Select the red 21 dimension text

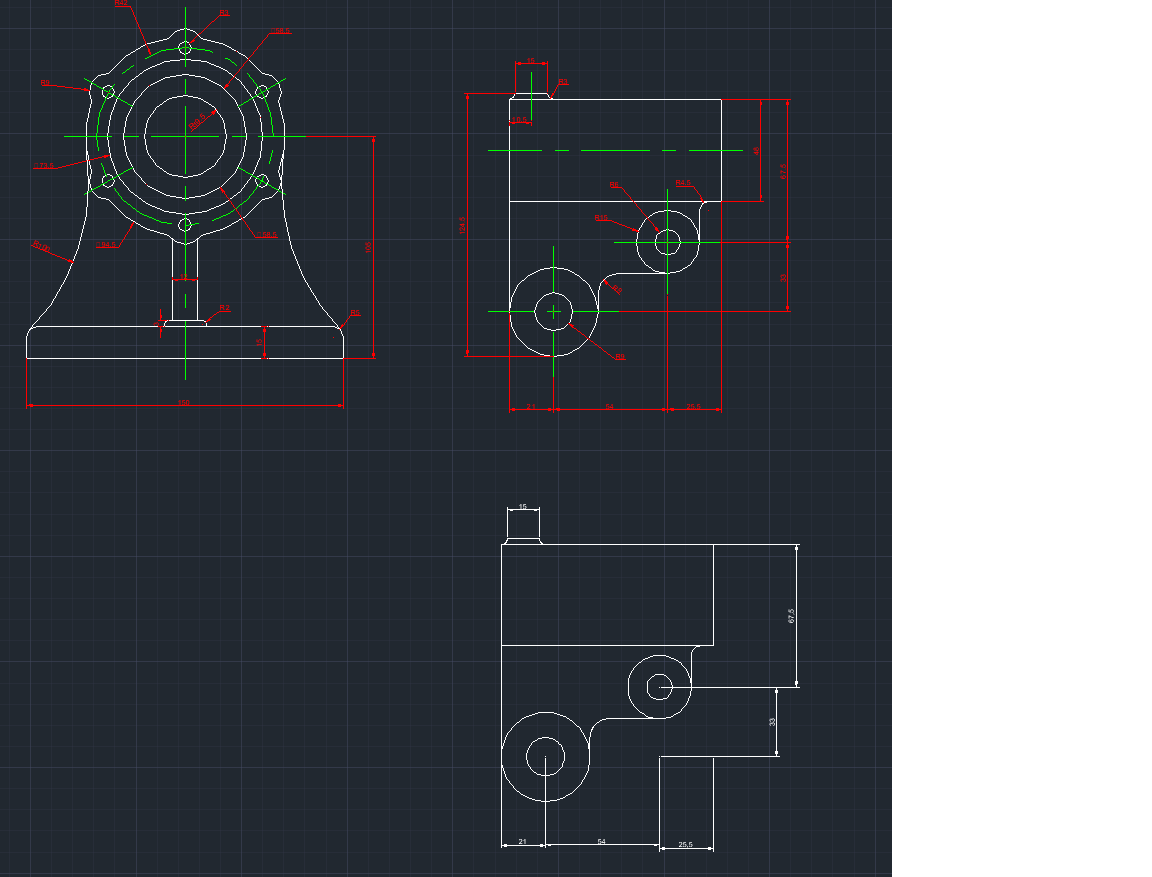(530, 406)
